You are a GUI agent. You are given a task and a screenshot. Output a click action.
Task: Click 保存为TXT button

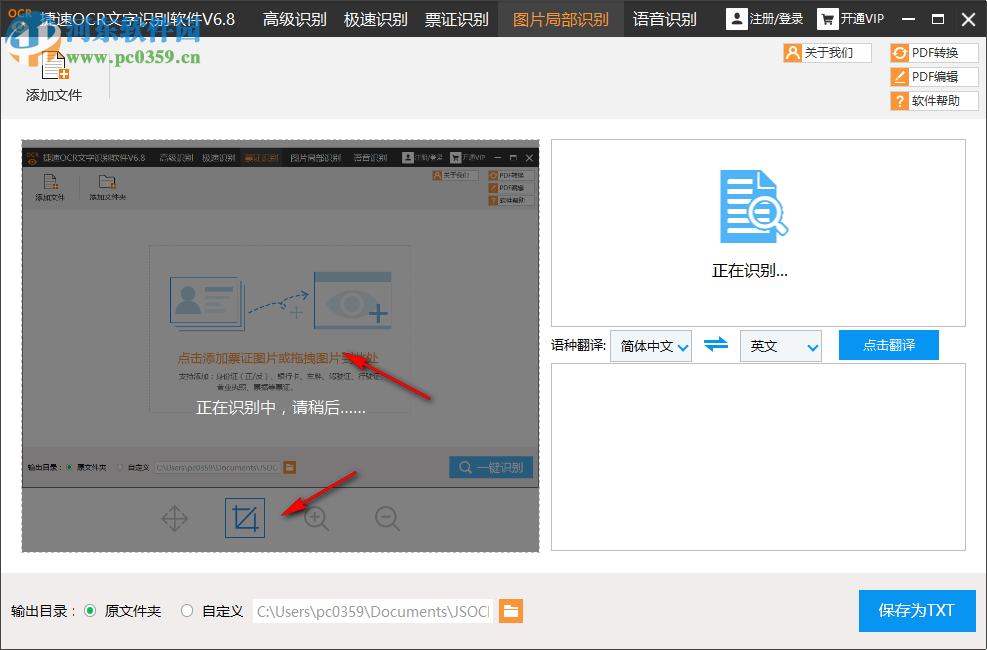click(x=917, y=610)
